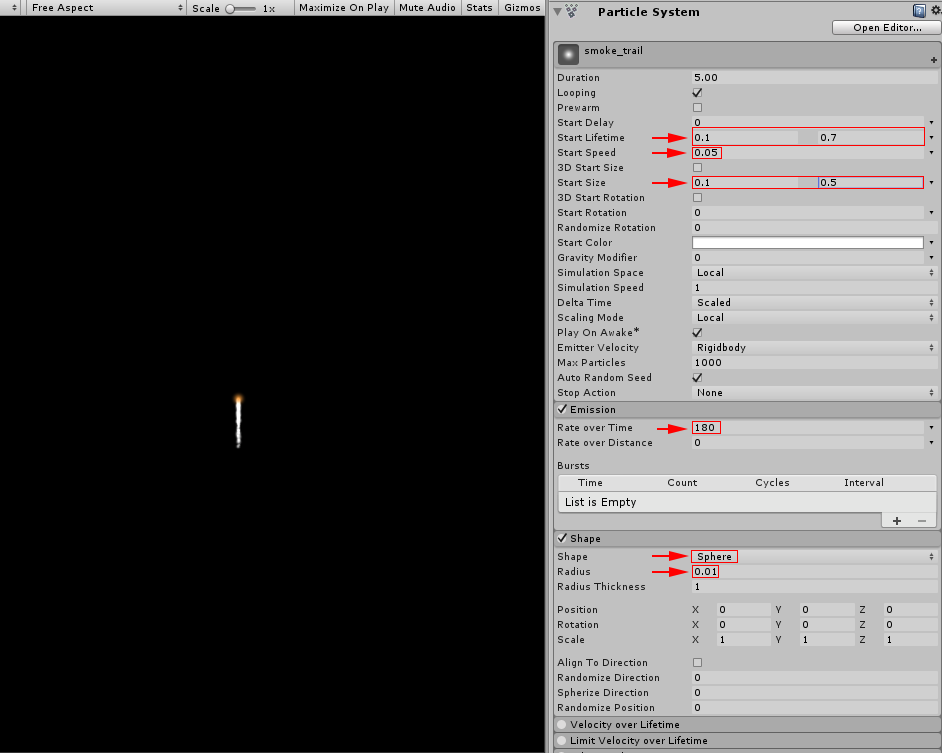Viewport: 942px width, 753px height.
Task: Click Open Editor button
Action: click(887, 28)
